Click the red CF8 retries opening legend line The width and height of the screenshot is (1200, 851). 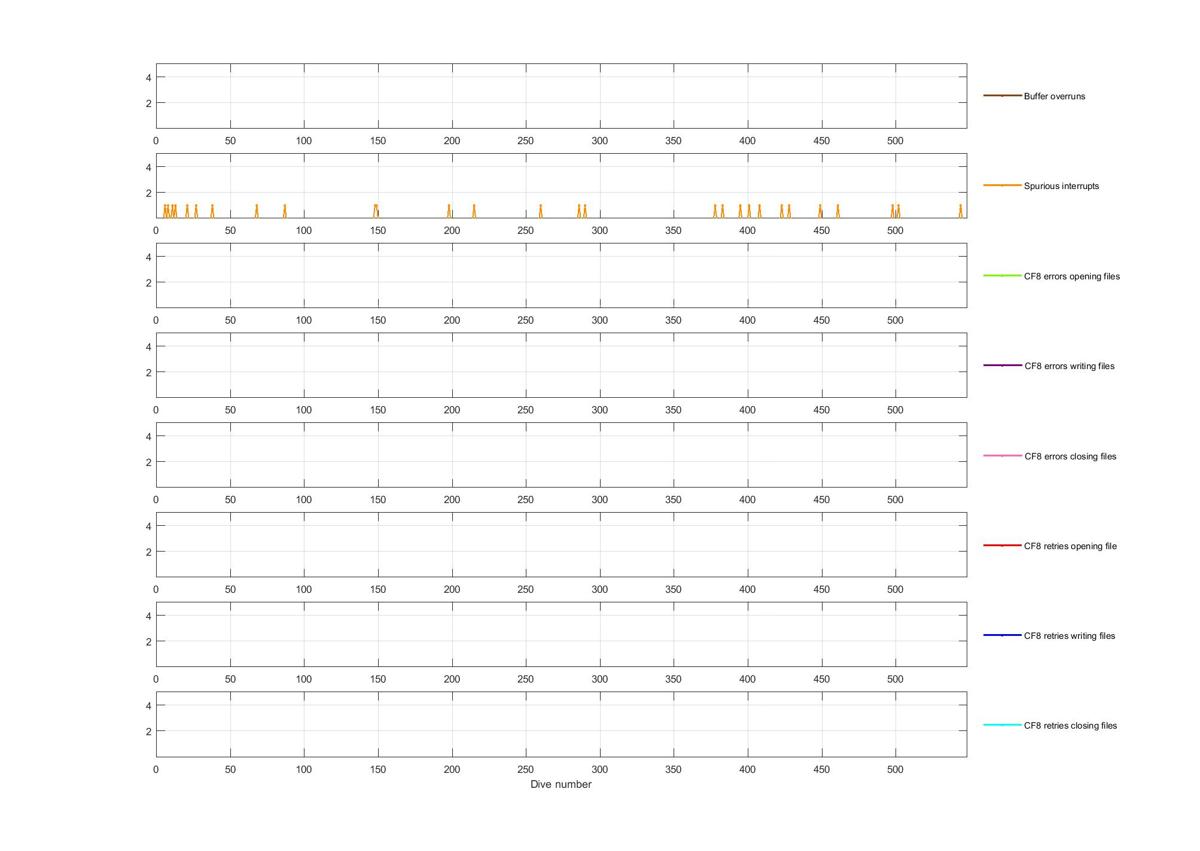1002,546
